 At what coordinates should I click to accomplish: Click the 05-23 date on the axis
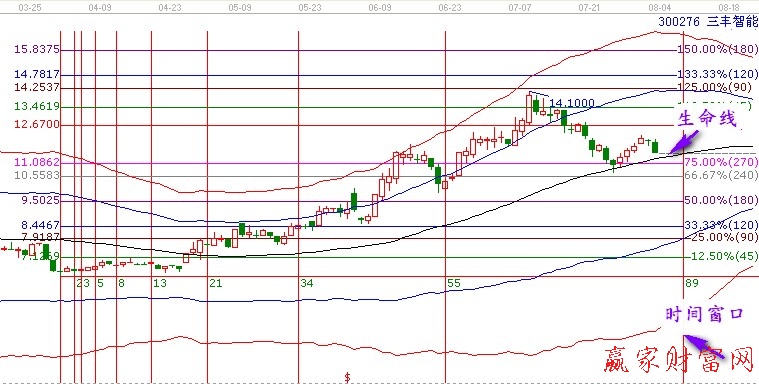[x=310, y=8]
